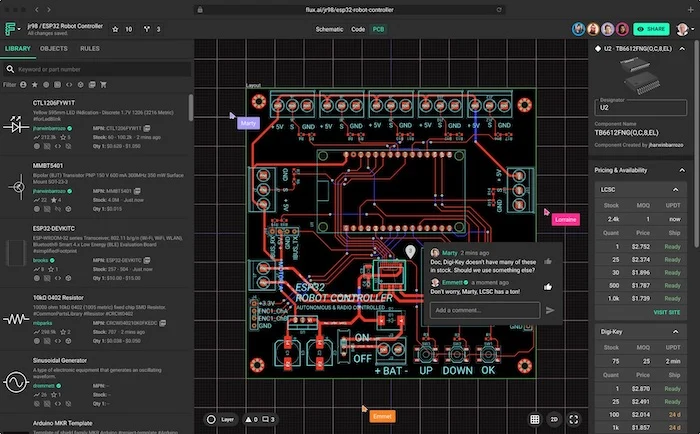Viewport: 700px width, 434px height.
Task: Open the brooks author link under ESP32-DEVKITC
Action: click(x=40, y=260)
